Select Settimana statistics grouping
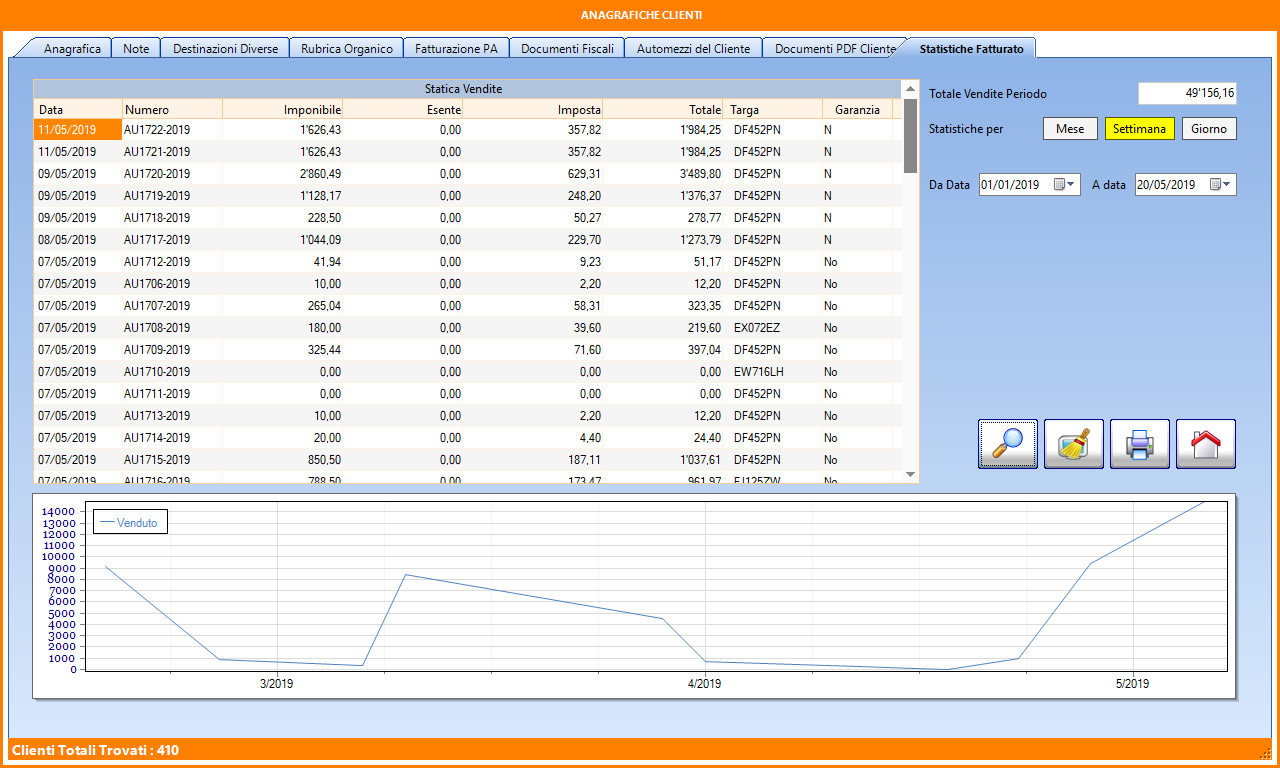The image size is (1280, 768). click(1140, 129)
